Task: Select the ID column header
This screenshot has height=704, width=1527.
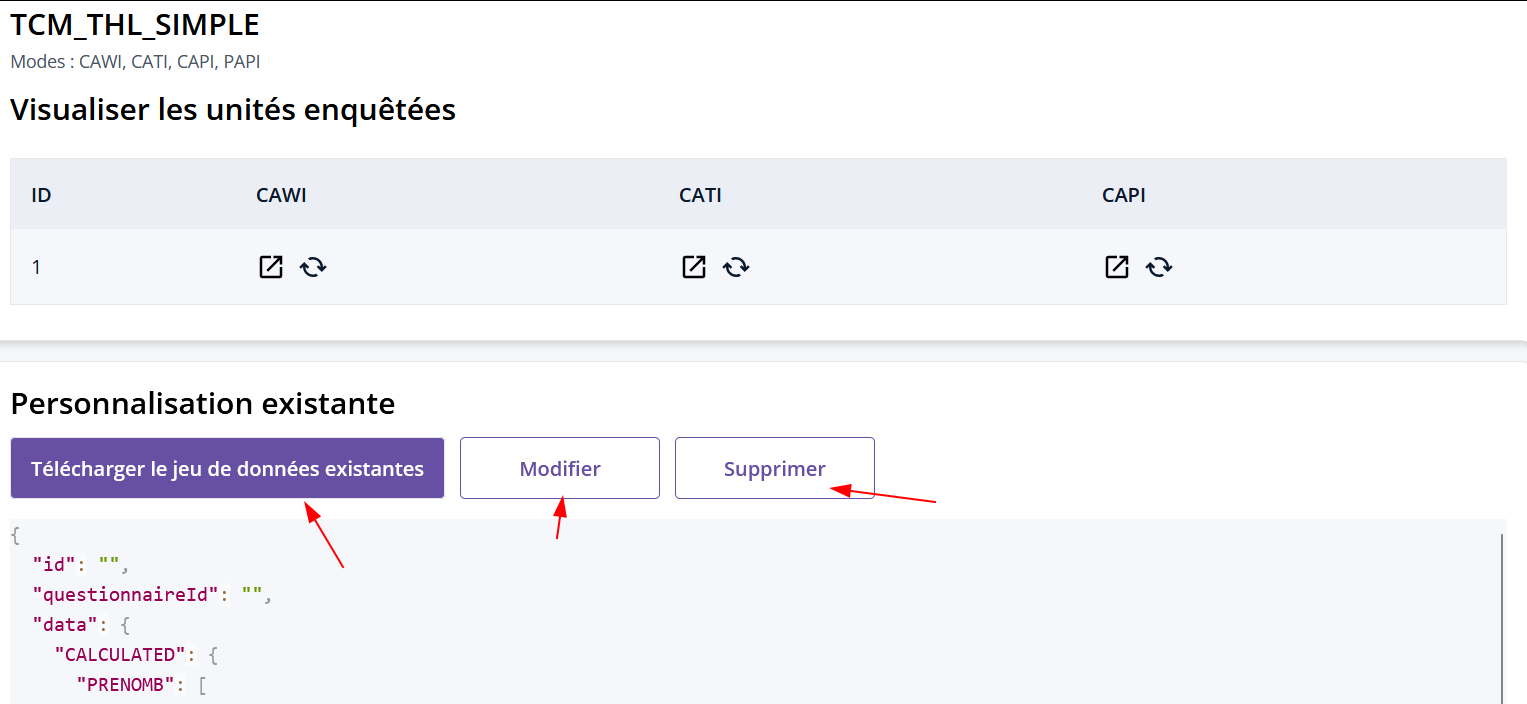Action: point(41,195)
